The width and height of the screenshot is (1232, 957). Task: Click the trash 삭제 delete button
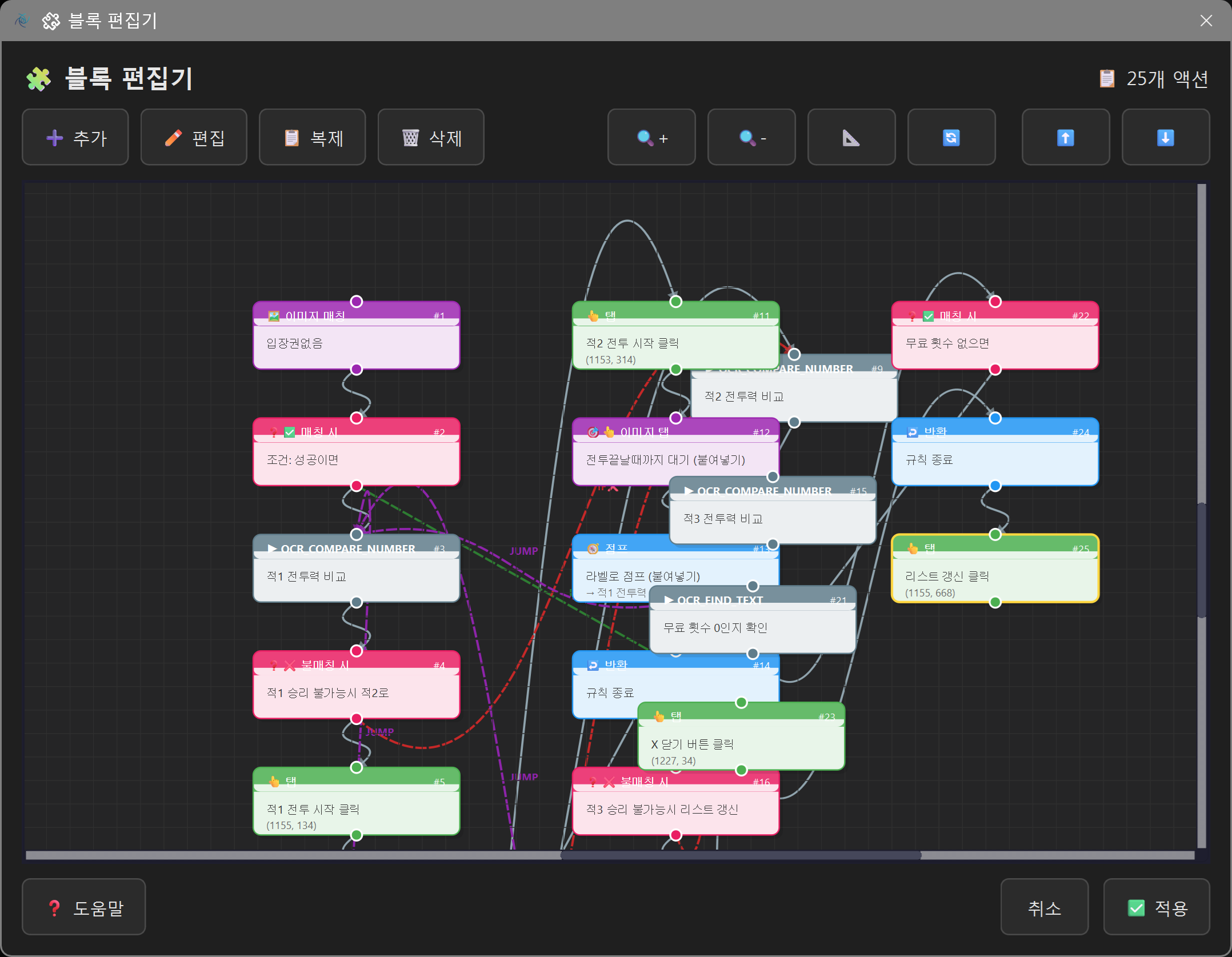431,138
